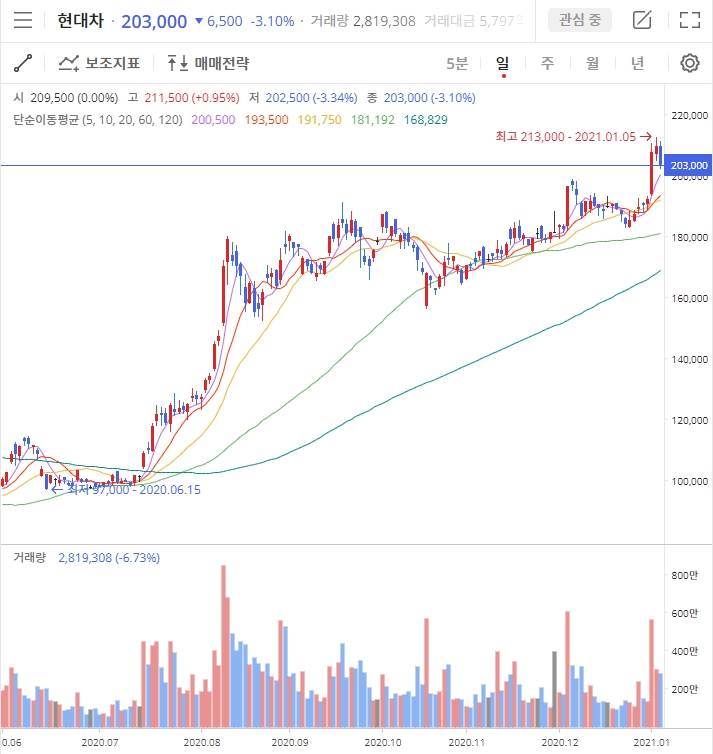The image size is (713, 754).
Task: Switch to the 5분 interval
Action: (x=457, y=63)
